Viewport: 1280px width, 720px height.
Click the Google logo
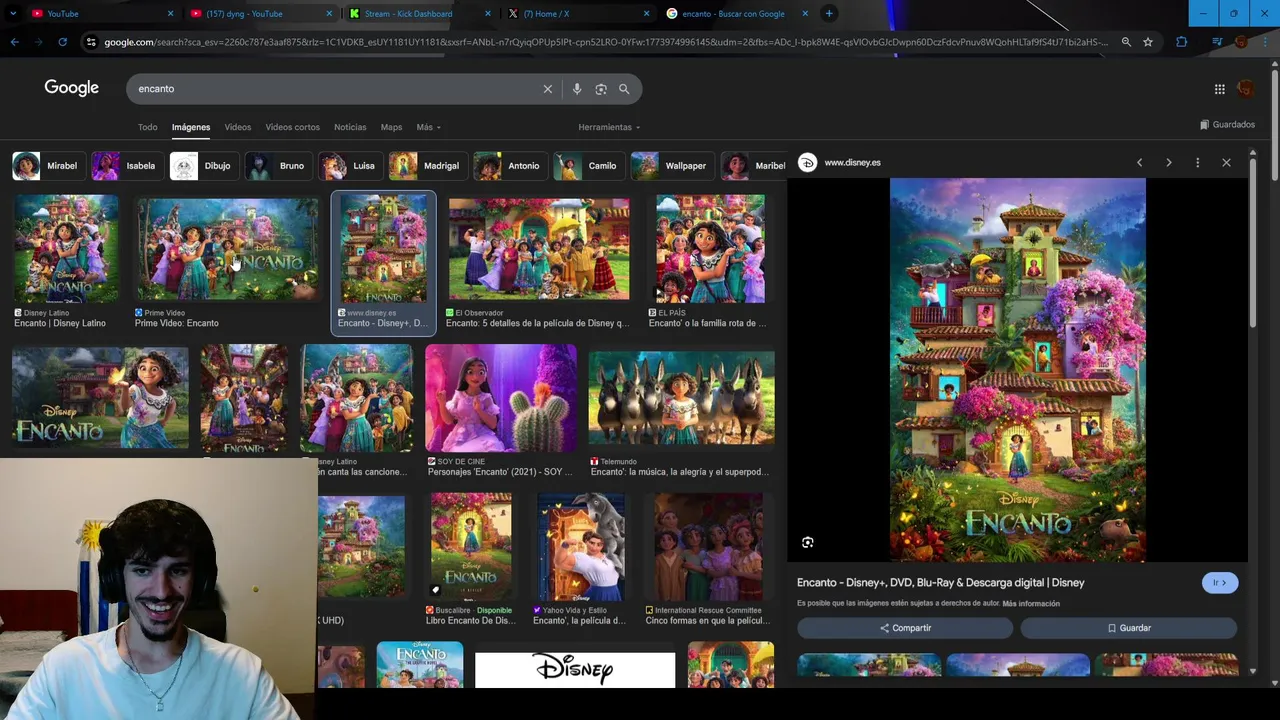click(x=71, y=88)
